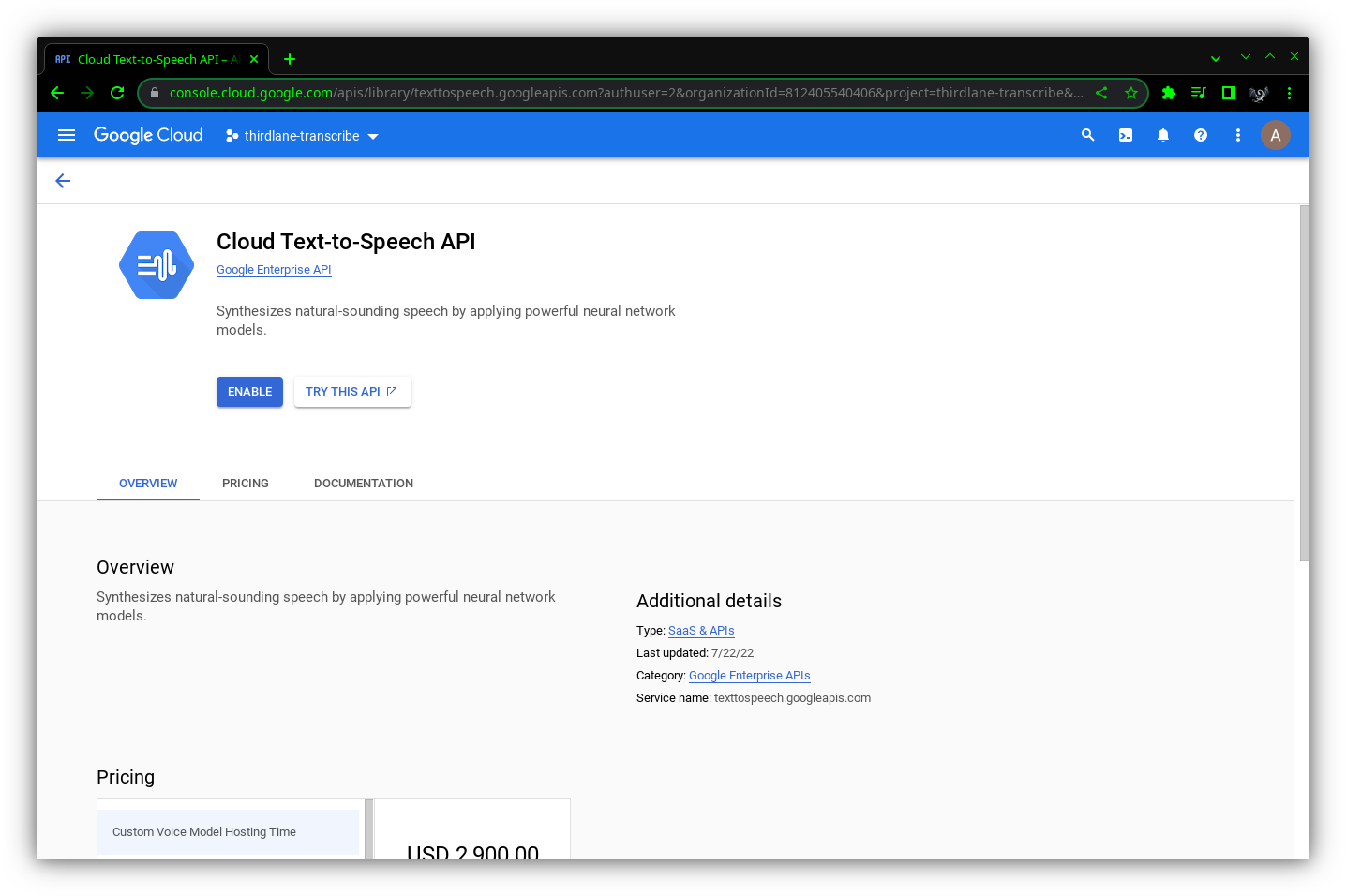The image size is (1346, 896).
Task: Click the Additional details heading
Action: point(709,601)
